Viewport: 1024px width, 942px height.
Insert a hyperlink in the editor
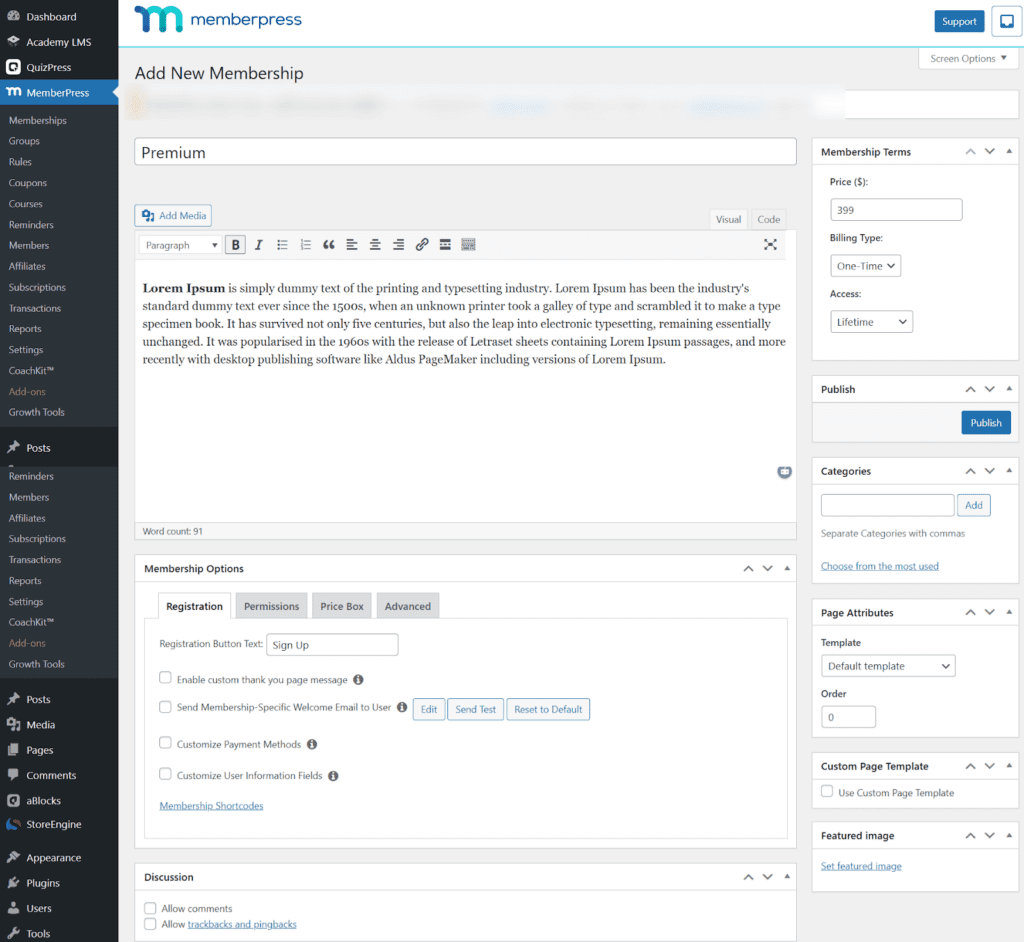point(421,244)
